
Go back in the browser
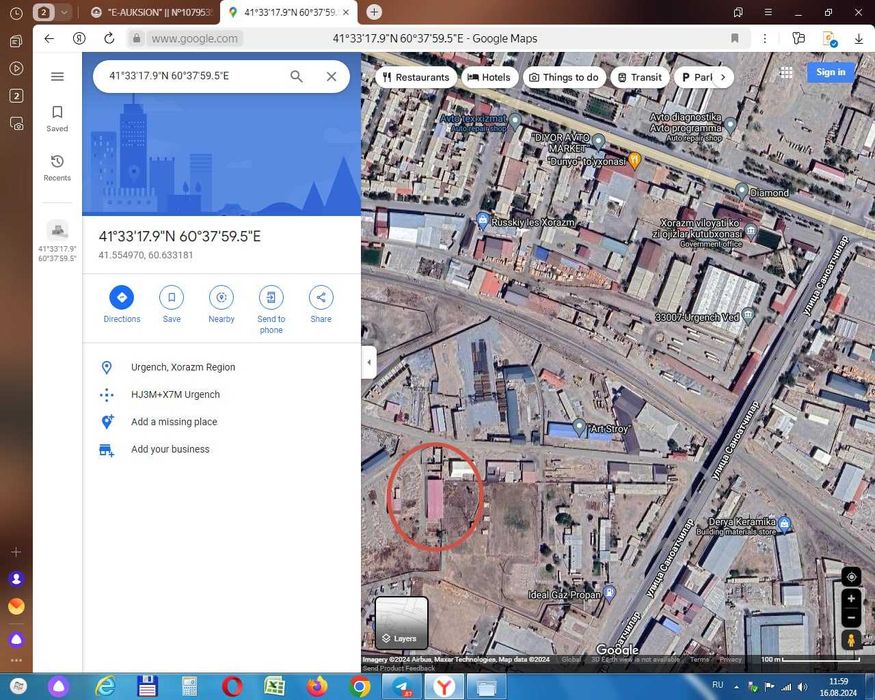tap(49, 39)
